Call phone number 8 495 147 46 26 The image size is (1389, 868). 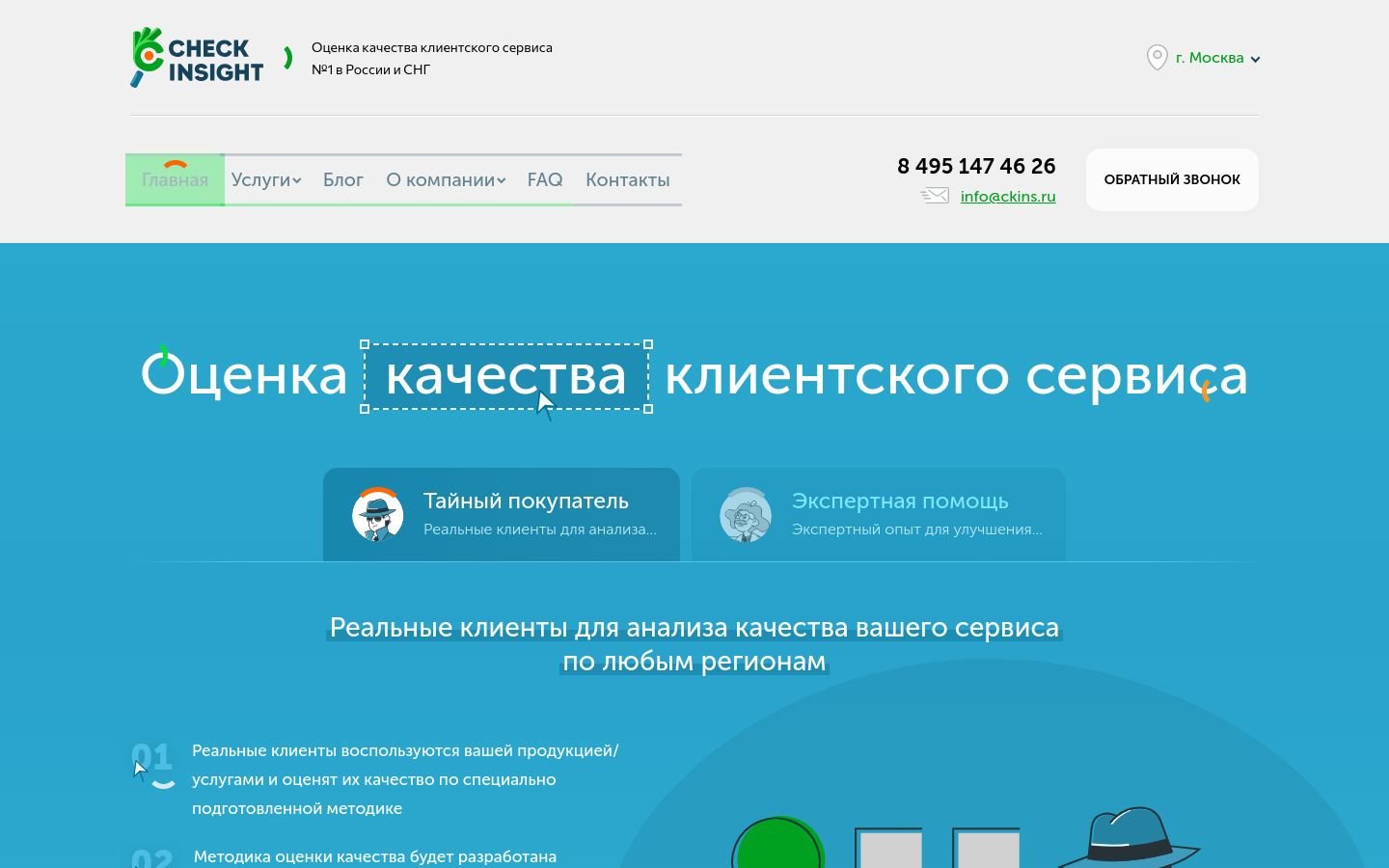[x=976, y=166]
